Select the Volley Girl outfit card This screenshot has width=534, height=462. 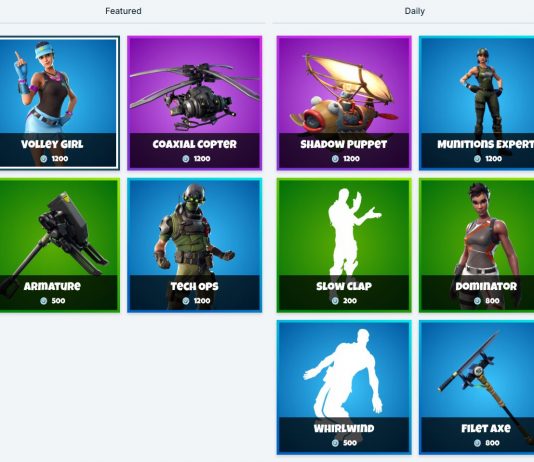pos(59,103)
